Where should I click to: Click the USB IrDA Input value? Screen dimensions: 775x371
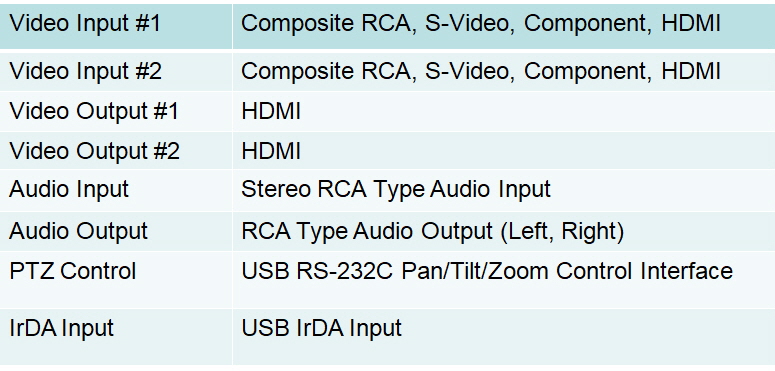tap(321, 328)
